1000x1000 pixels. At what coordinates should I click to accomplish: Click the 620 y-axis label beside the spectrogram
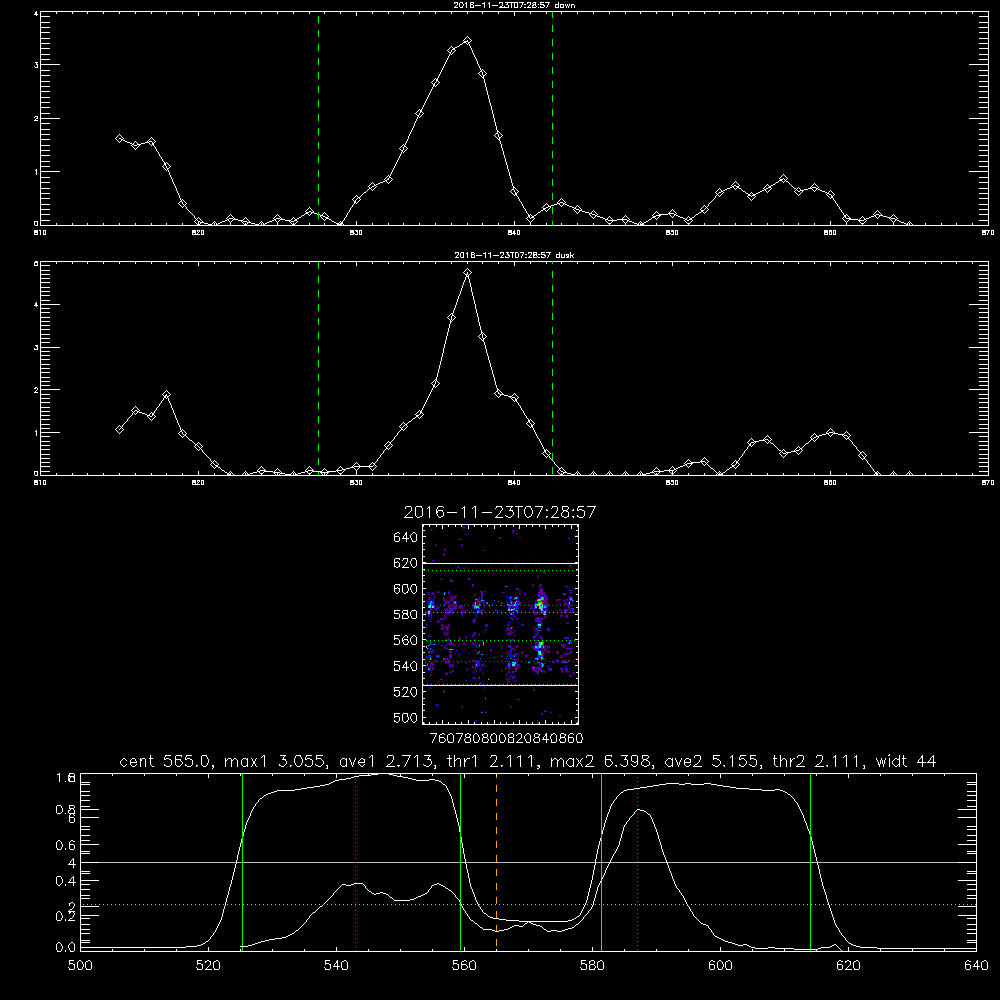(405, 563)
